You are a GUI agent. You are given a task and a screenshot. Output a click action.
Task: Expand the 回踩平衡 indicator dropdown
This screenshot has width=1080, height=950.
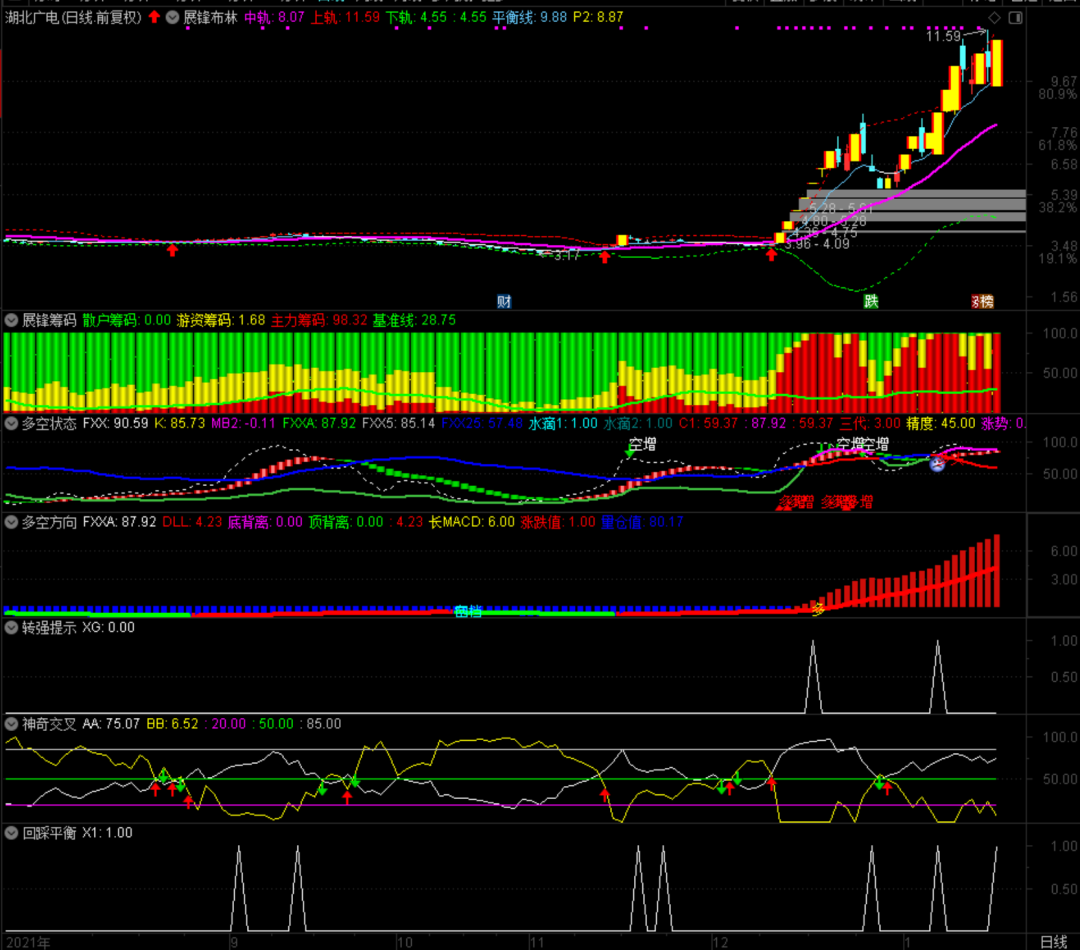(x=11, y=832)
